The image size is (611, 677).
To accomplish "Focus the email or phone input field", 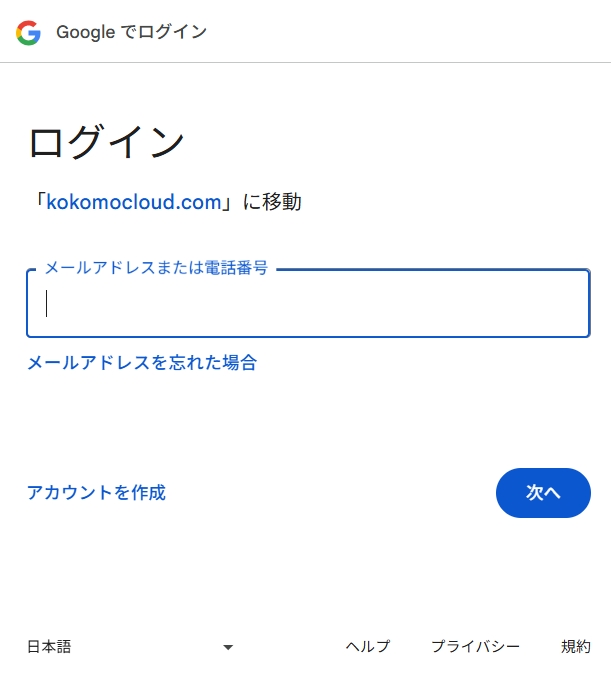I will point(308,304).
